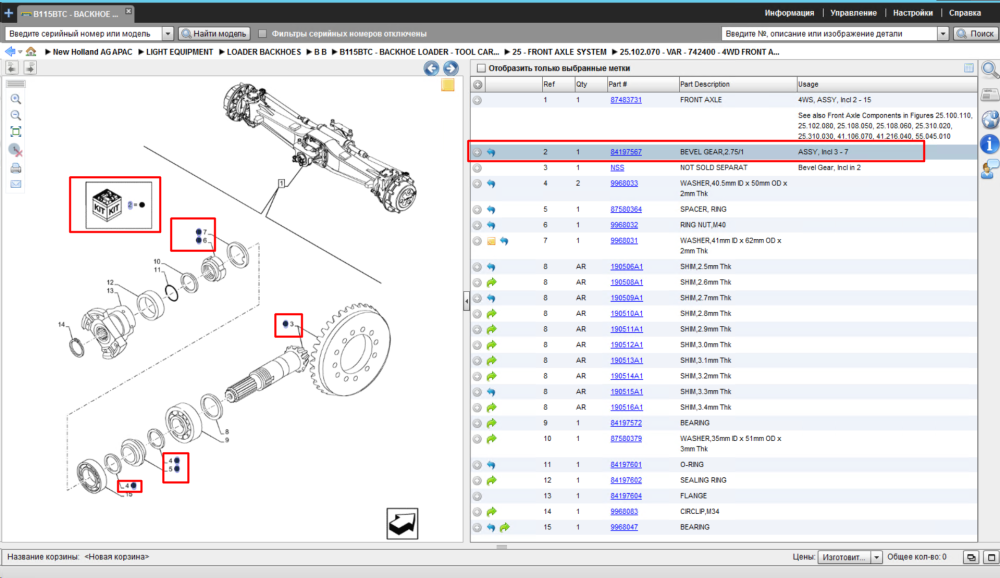Go to the next figure
Viewport: 1000px width, 578px height.
pyautogui.click(x=450, y=68)
